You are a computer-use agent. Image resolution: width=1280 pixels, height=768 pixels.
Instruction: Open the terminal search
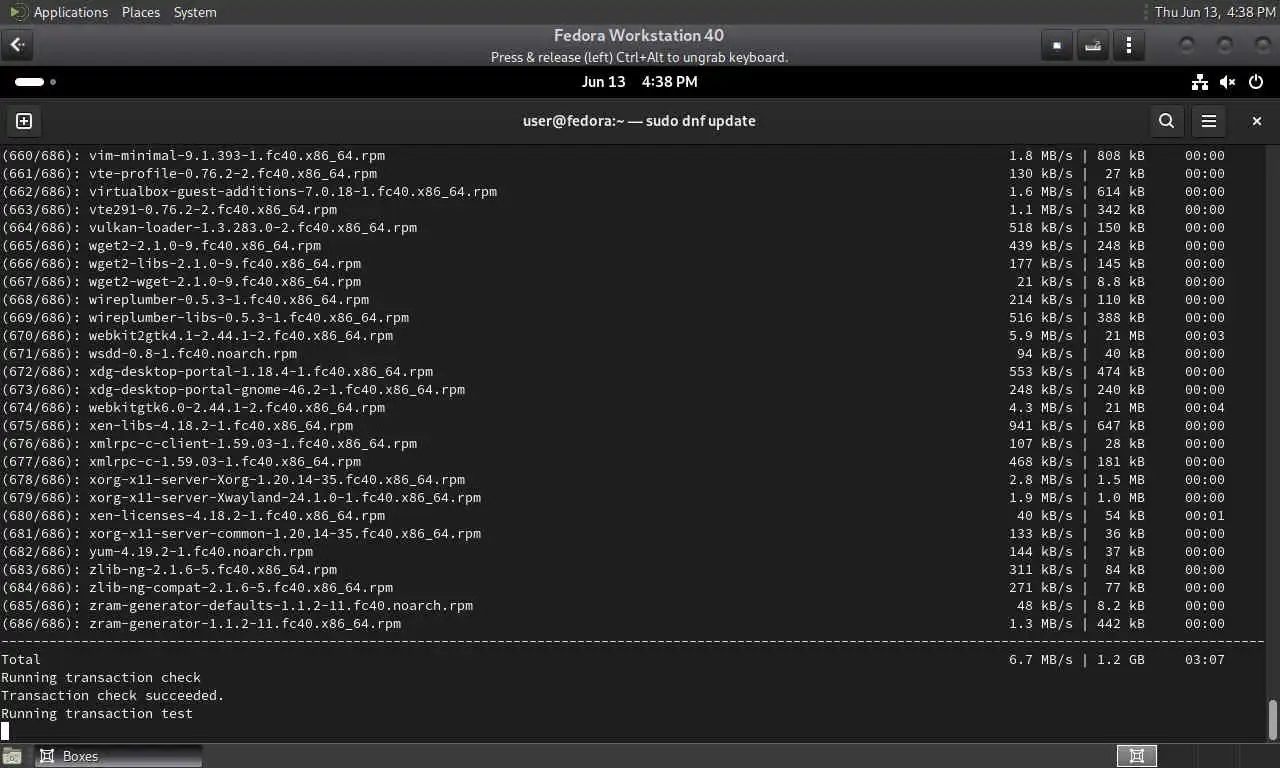[1166, 121]
